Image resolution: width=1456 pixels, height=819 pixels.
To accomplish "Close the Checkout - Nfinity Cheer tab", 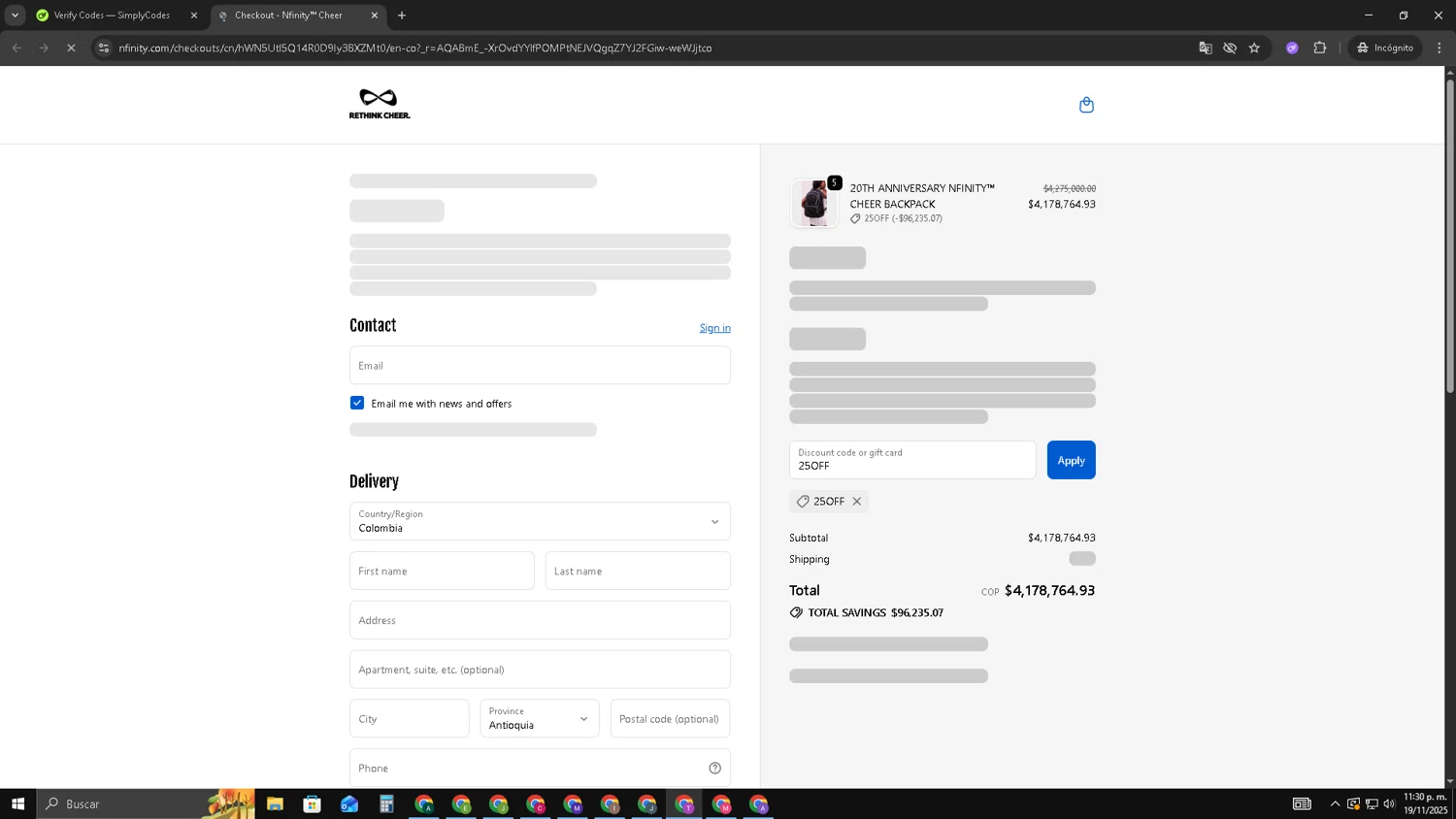I will [375, 16].
